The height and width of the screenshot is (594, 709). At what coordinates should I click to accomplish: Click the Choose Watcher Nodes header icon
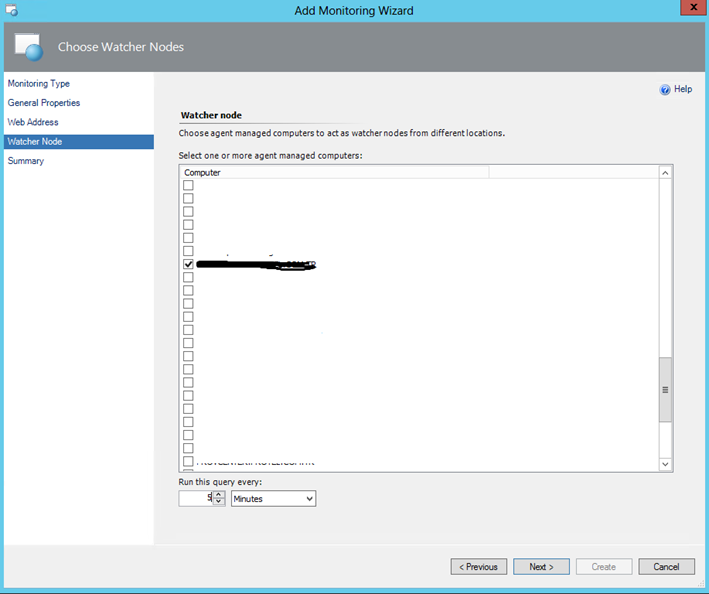coord(29,47)
